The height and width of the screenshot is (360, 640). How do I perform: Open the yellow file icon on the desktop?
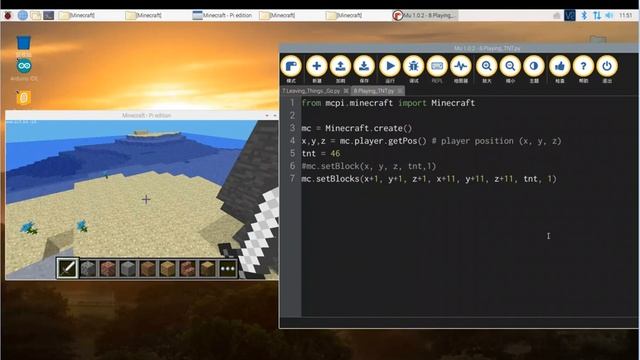click(24, 98)
